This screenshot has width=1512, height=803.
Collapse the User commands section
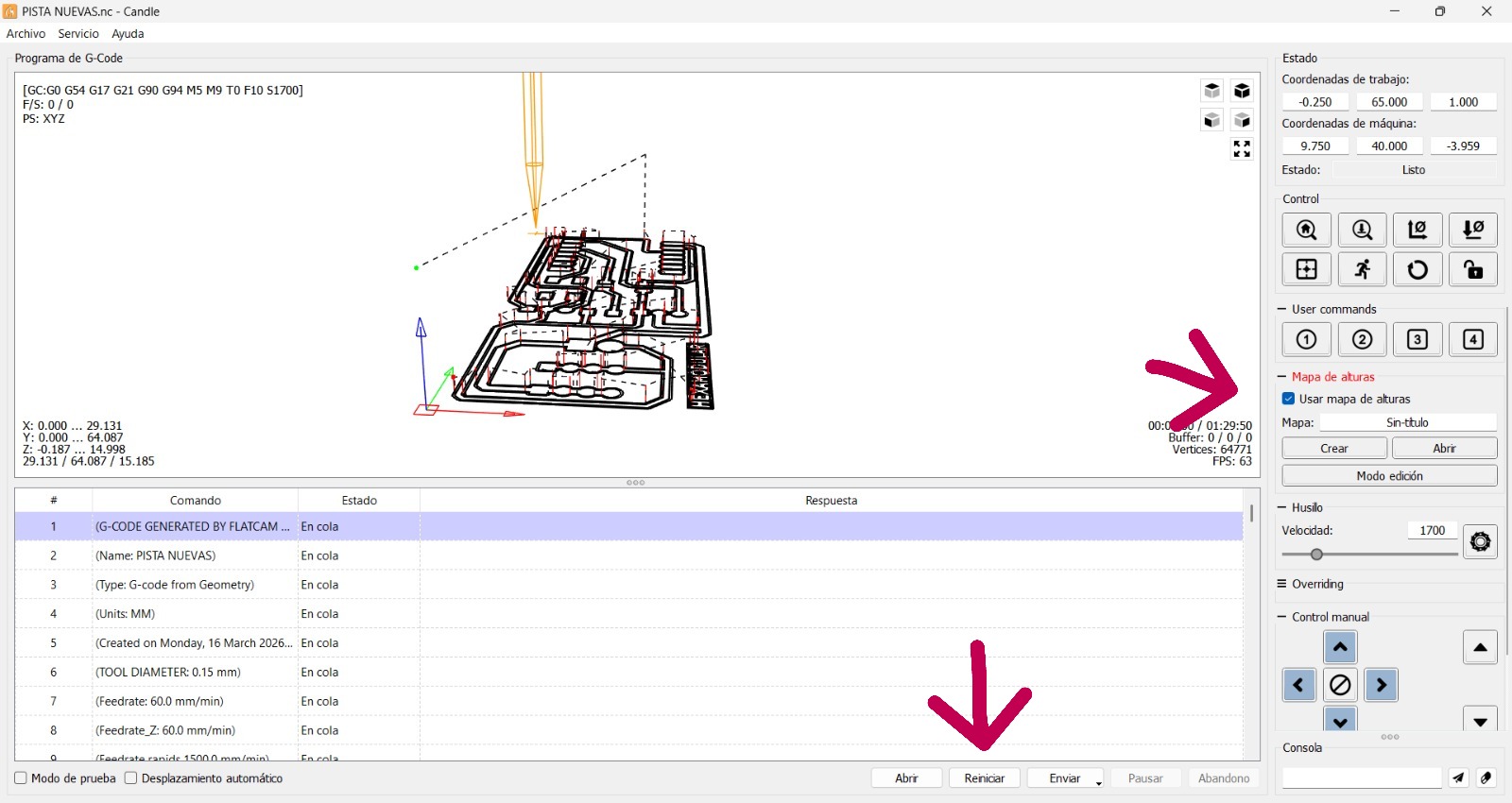click(x=1281, y=309)
